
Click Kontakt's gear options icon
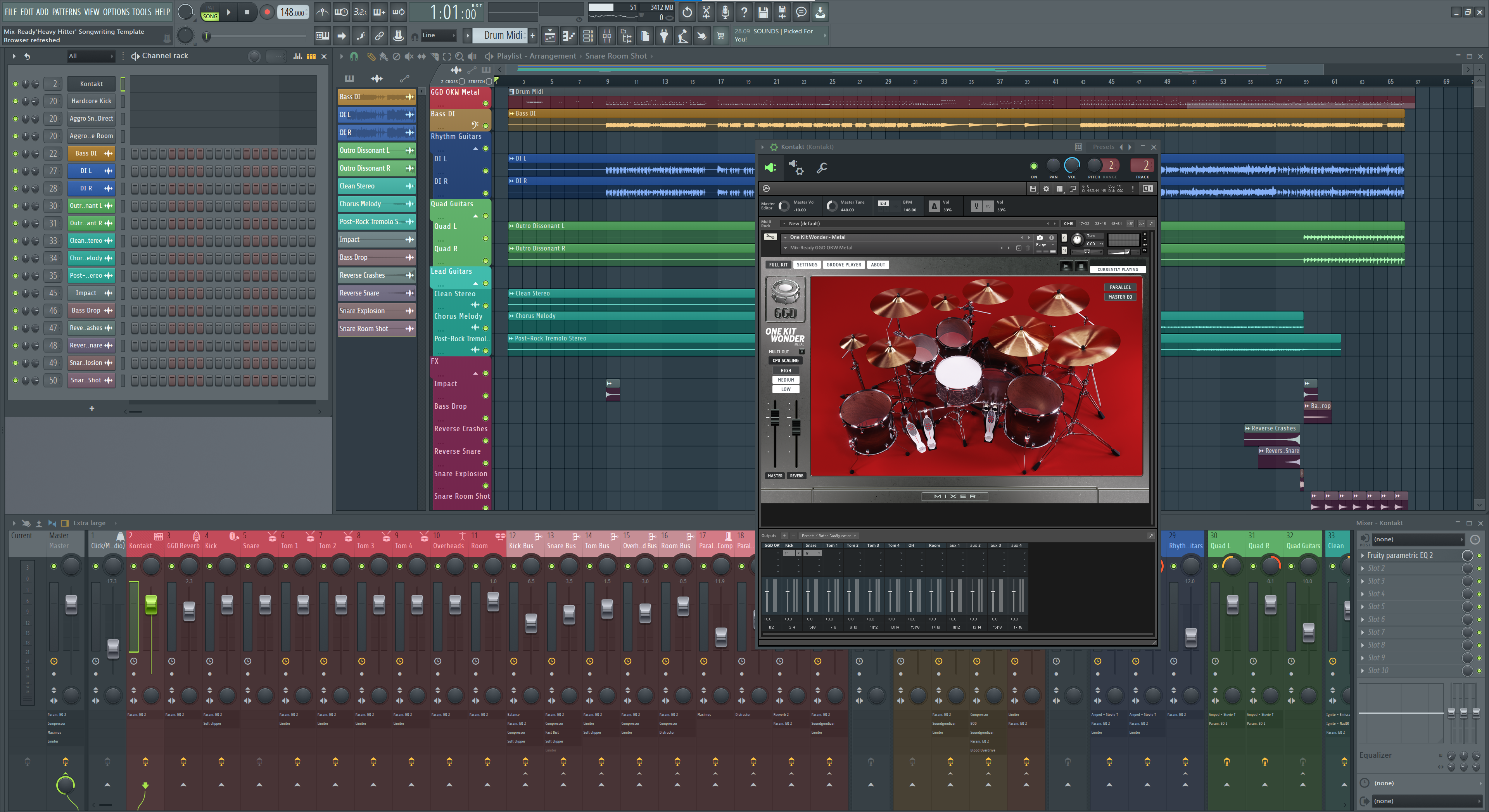1046,188
